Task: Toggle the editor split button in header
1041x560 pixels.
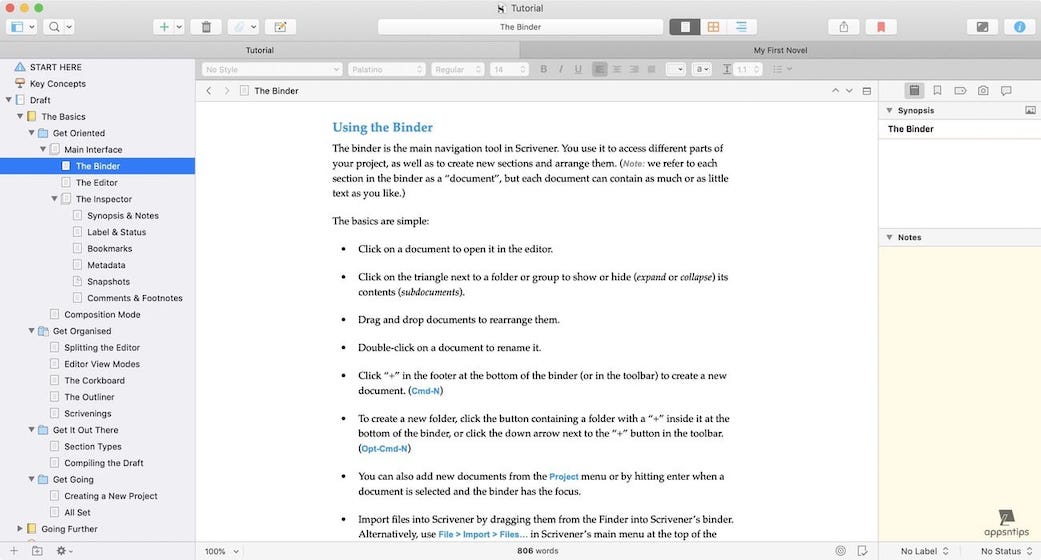Action: point(866,91)
